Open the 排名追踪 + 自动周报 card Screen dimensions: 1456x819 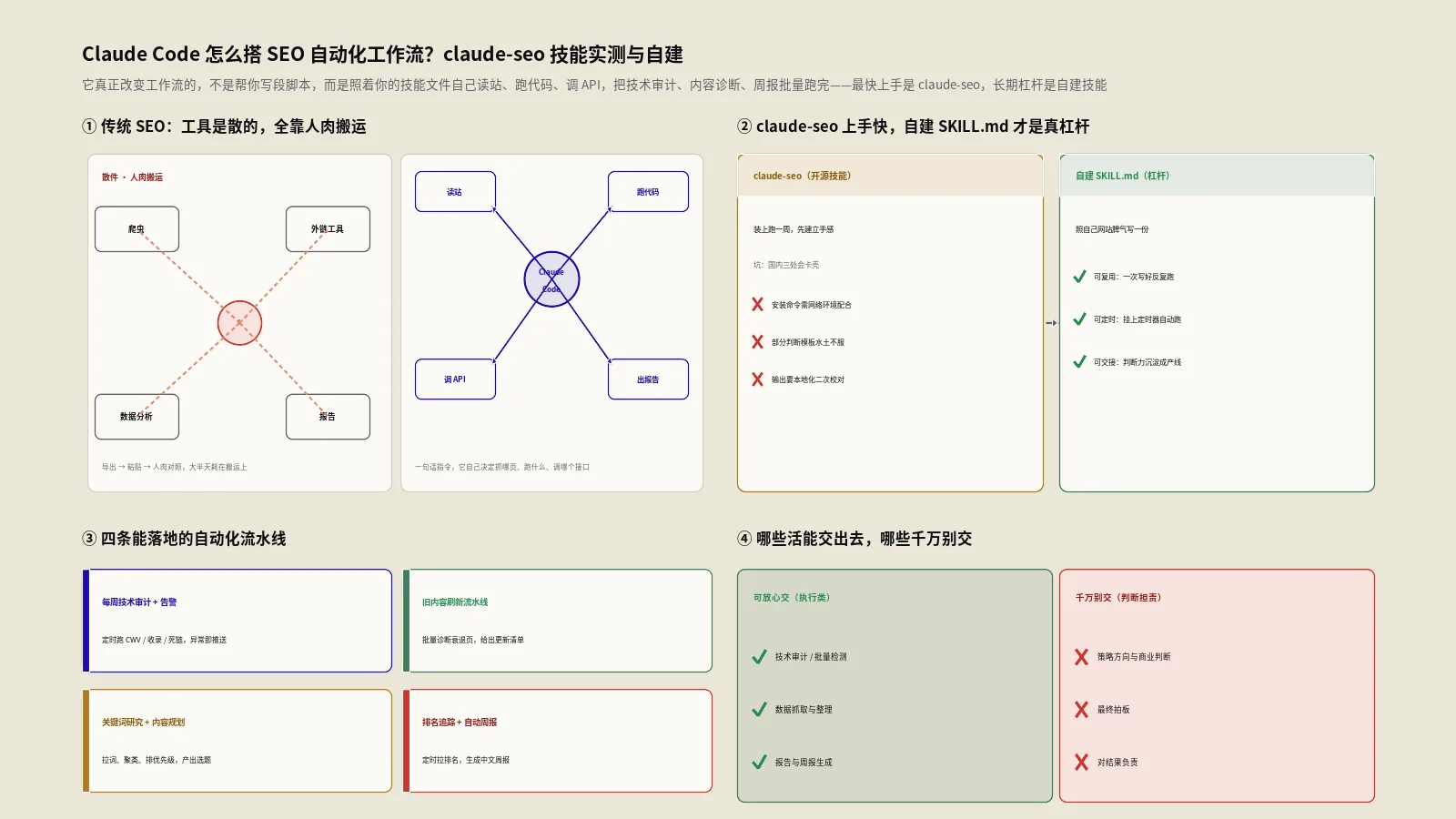tap(557, 741)
